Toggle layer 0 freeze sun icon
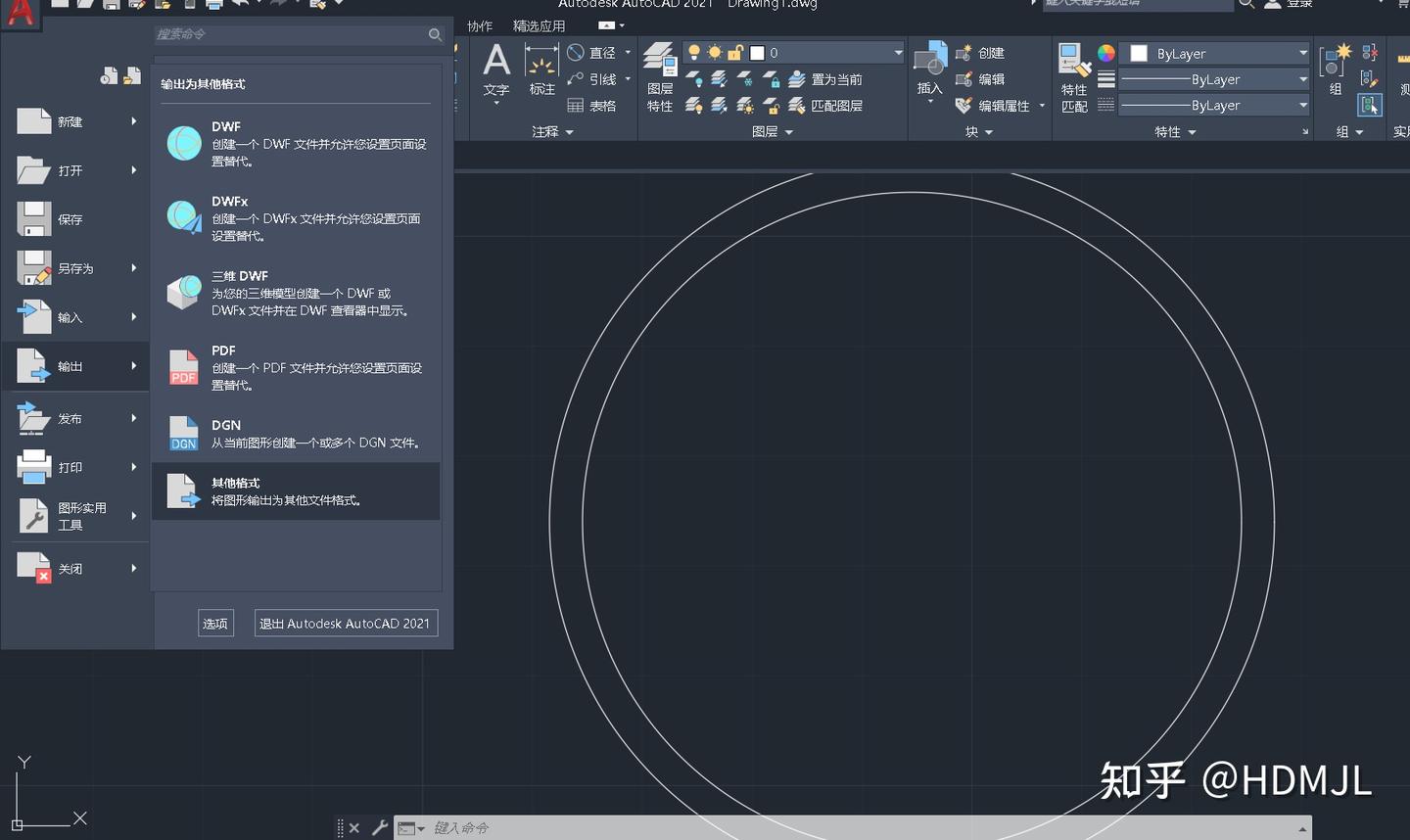This screenshot has width=1410, height=840. click(715, 53)
